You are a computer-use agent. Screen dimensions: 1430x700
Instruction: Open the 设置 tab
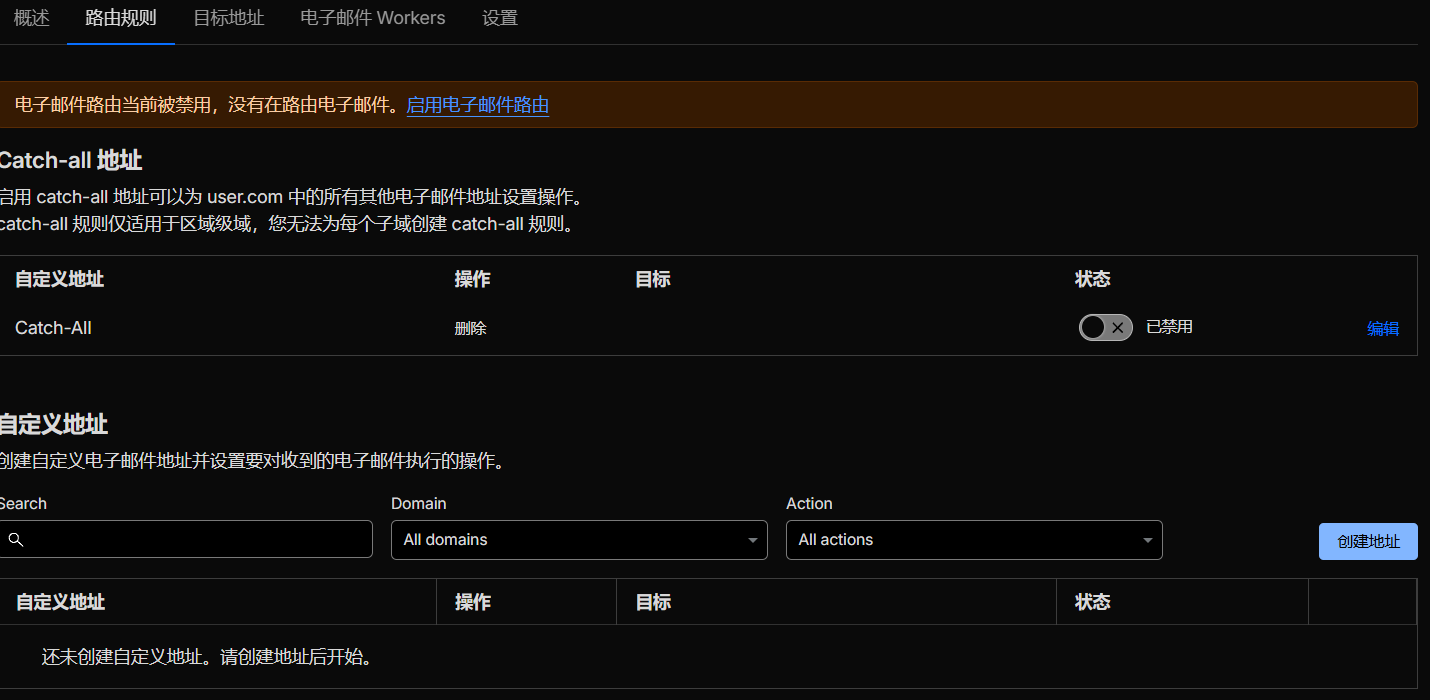[x=500, y=18]
